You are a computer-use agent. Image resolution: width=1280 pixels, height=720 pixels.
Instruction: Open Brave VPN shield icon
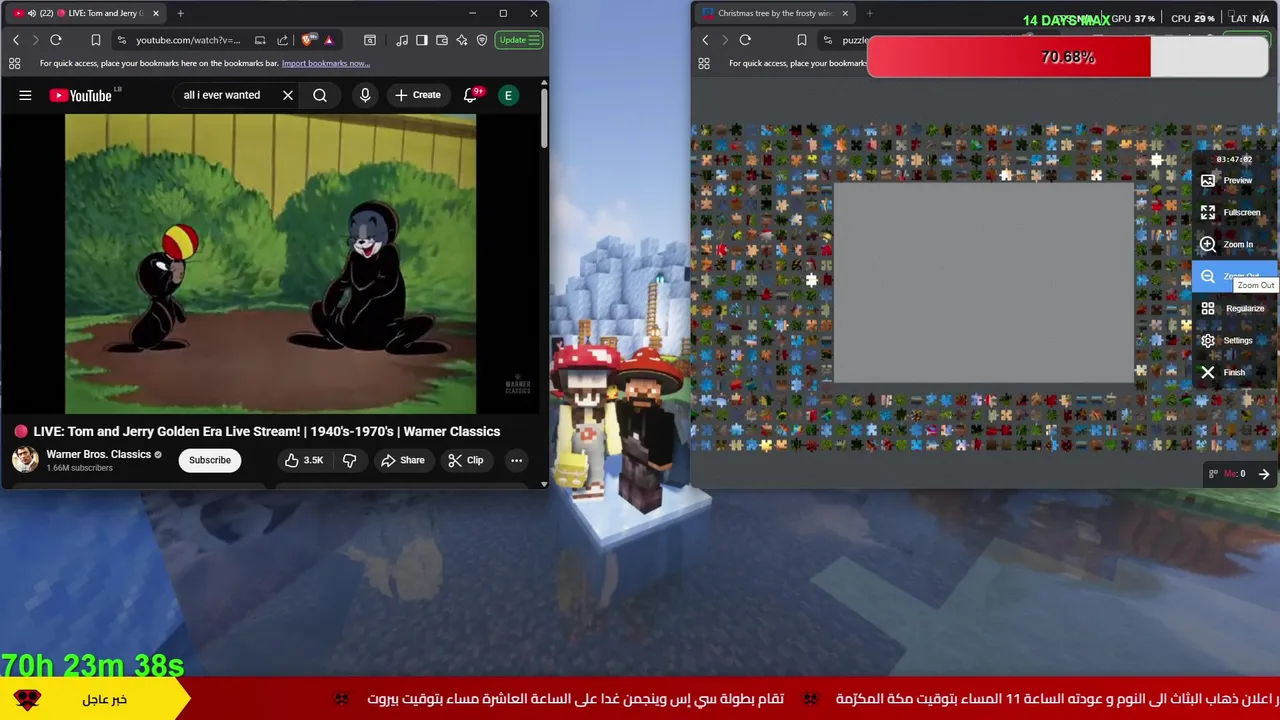coord(482,40)
